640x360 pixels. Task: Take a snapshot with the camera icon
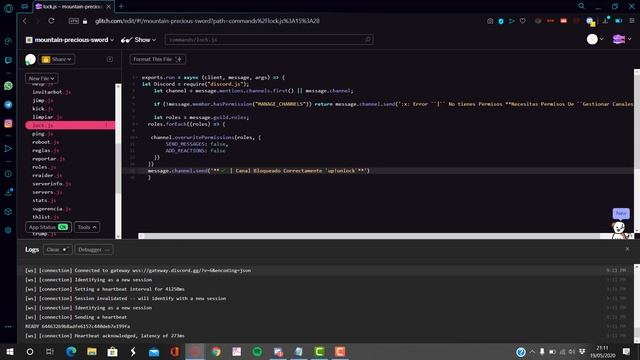pyautogui.click(x=490, y=21)
